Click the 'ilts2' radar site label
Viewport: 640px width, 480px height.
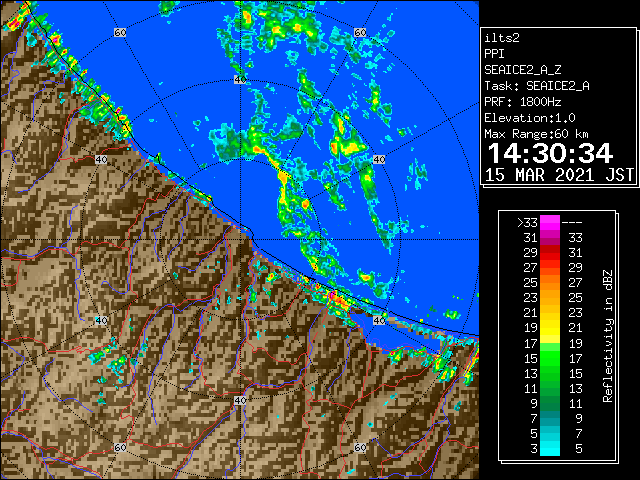[502, 38]
